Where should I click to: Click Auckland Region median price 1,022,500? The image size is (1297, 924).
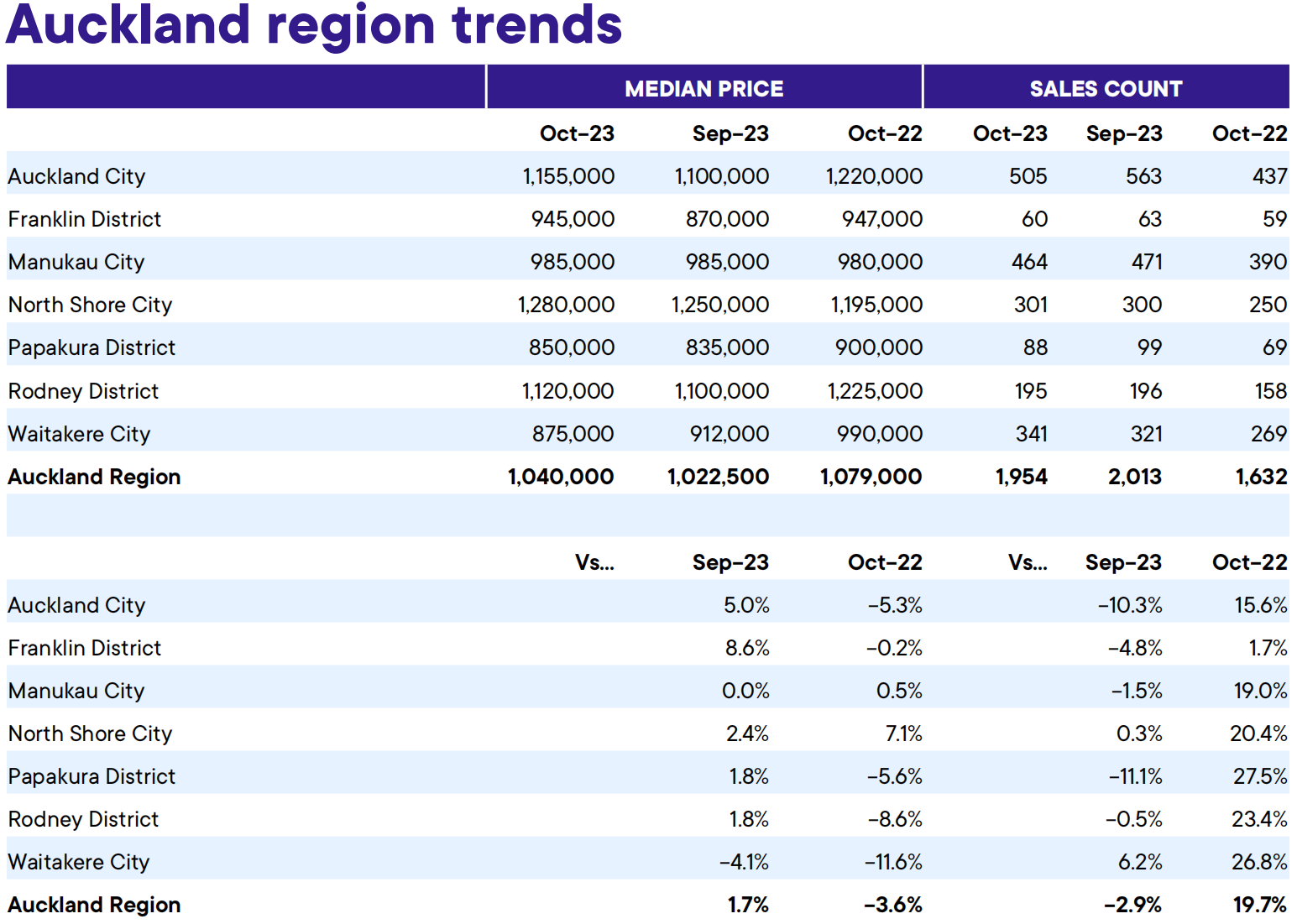point(718,477)
